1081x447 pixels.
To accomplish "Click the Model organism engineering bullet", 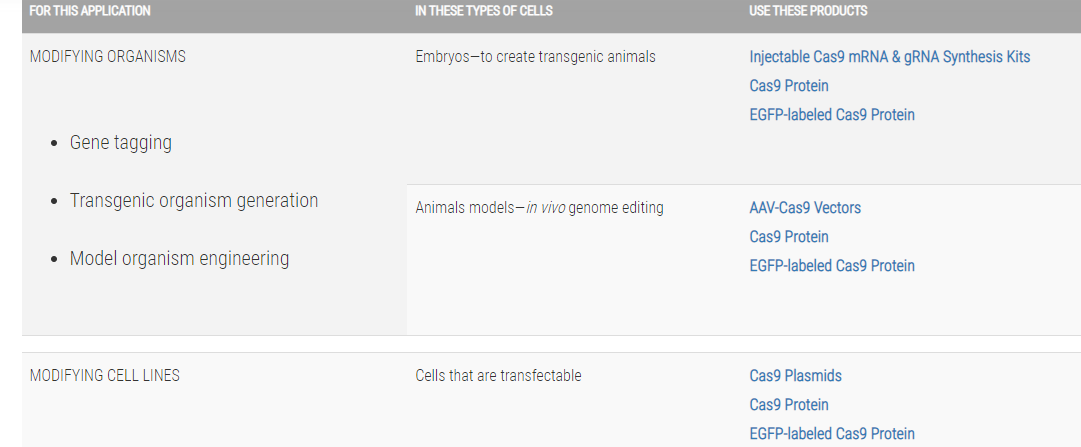I will point(179,259).
